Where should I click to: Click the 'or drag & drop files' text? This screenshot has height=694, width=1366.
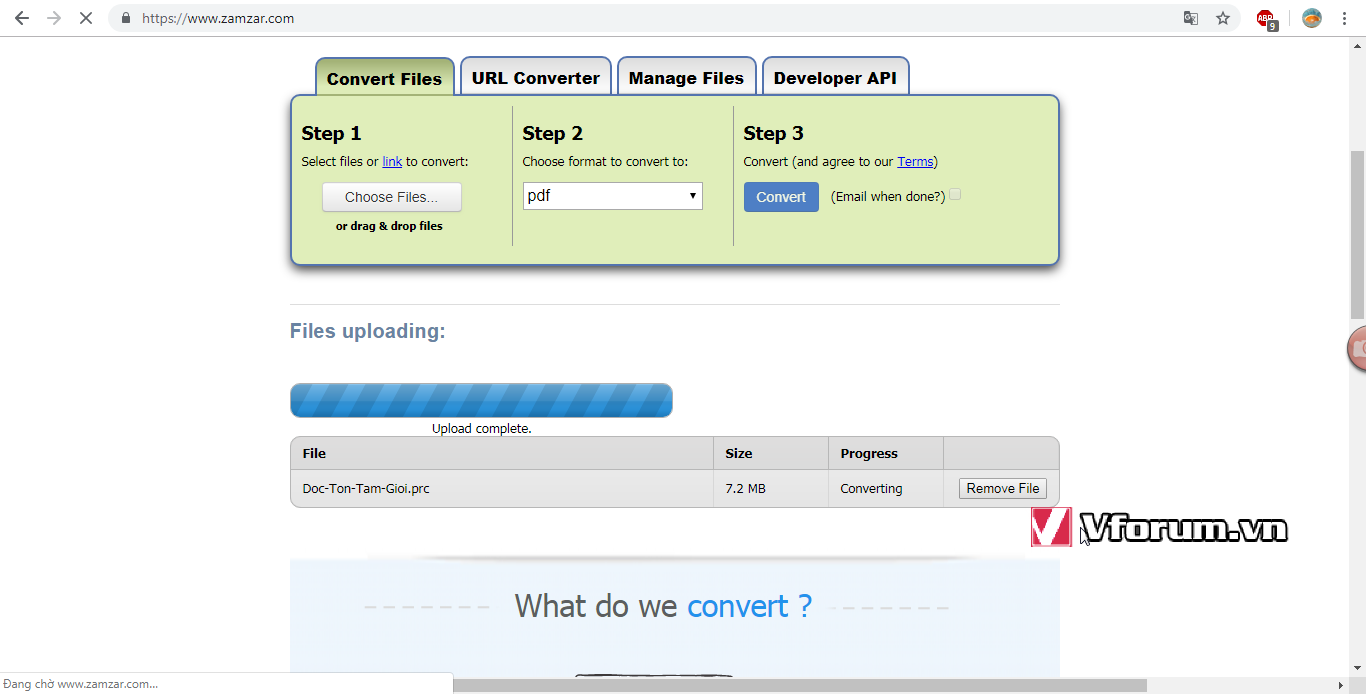[389, 226]
